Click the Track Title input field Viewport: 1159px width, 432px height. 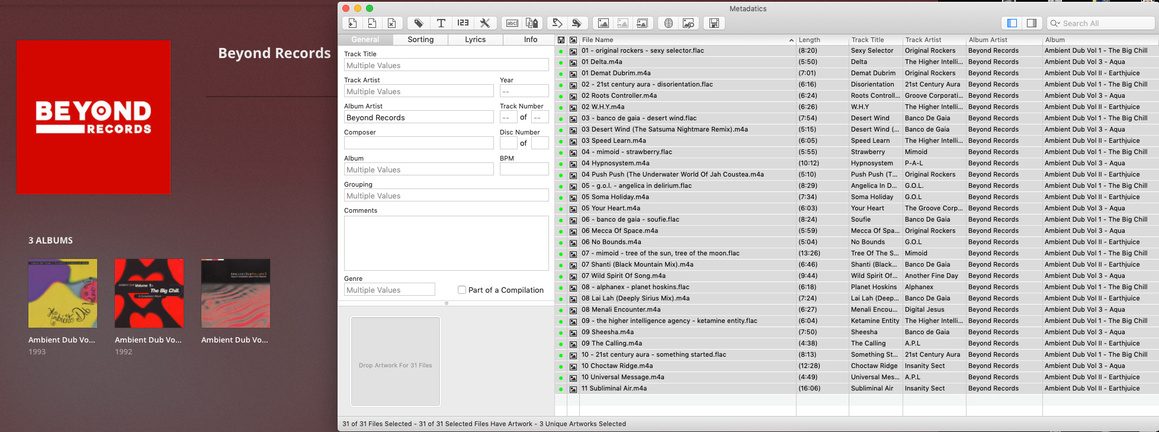tap(446, 65)
